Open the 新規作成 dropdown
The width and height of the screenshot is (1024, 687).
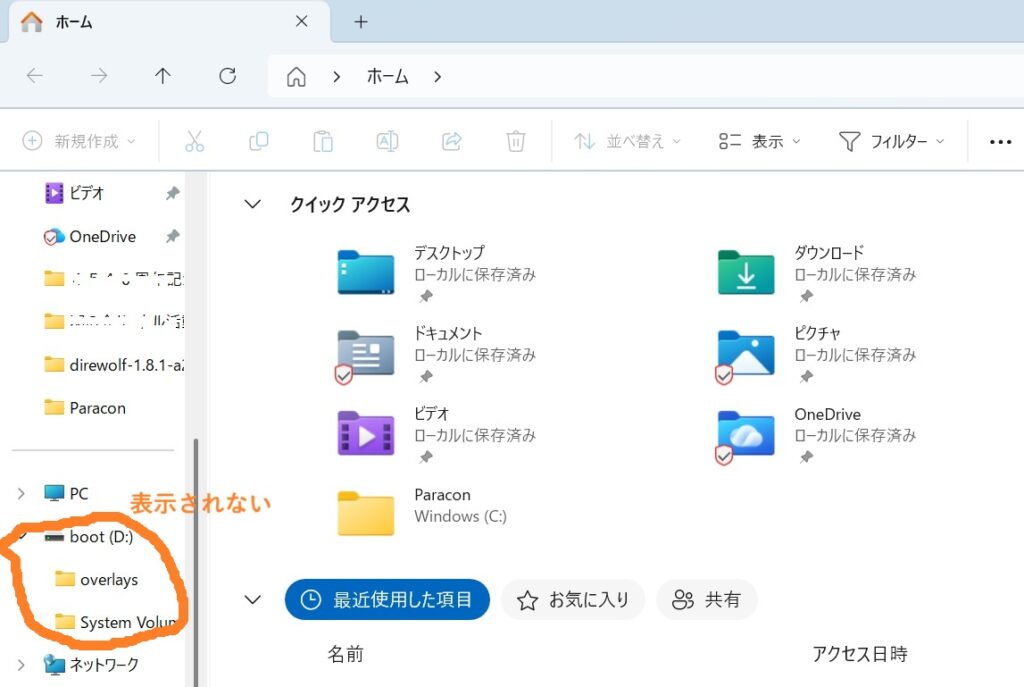[x=79, y=142]
